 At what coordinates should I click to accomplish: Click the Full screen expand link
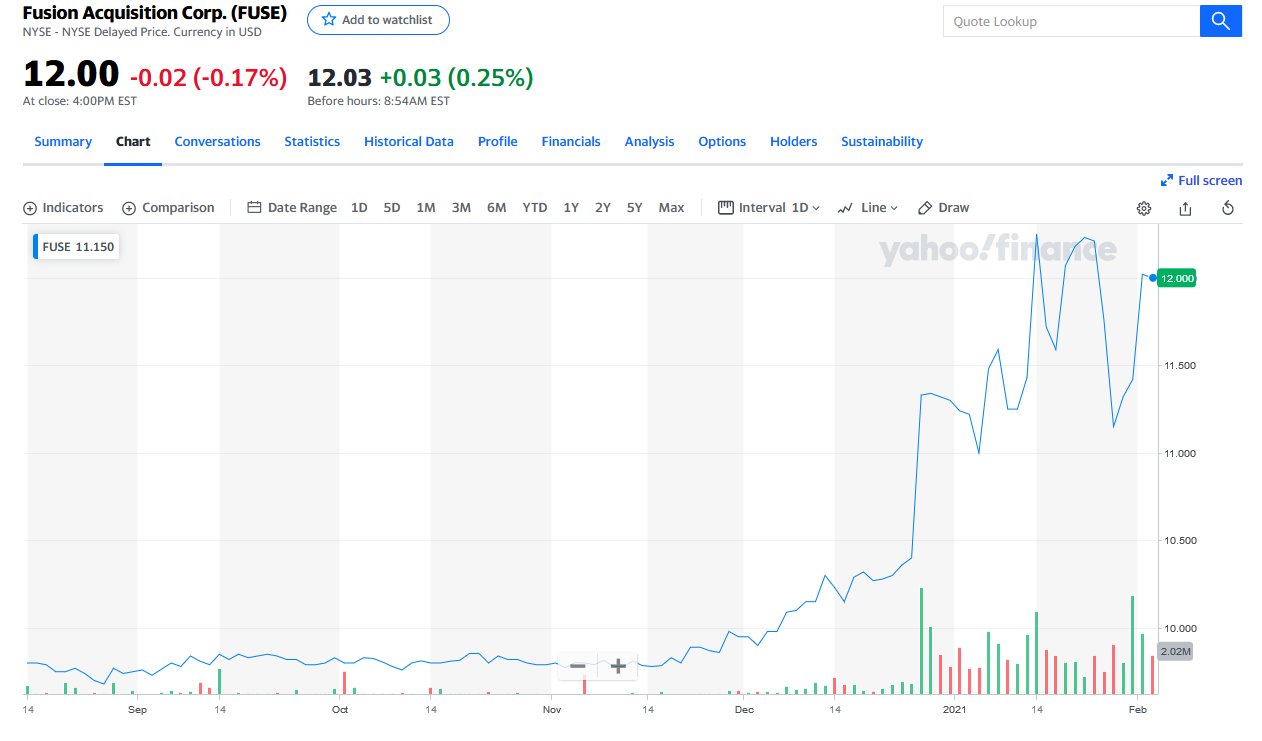pyautogui.click(x=1201, y=180)
